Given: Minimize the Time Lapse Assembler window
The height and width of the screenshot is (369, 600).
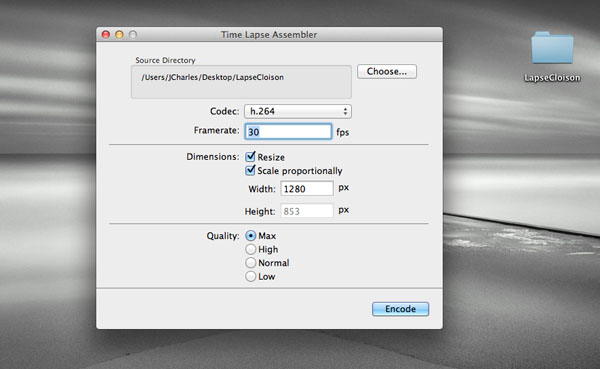Looking at the screenshot, I should 119,34.
